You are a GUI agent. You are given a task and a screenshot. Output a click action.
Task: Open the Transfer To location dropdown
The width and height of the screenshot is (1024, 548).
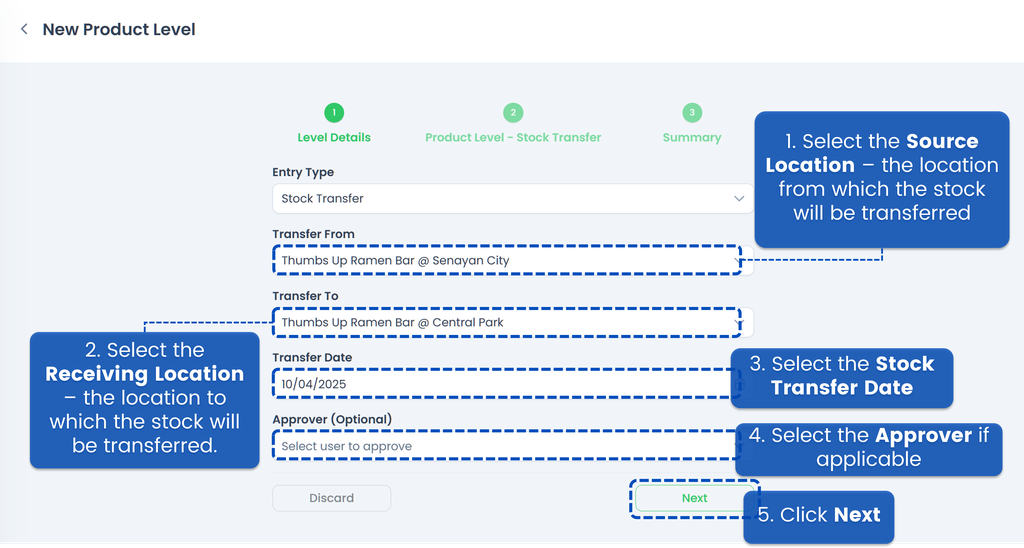click(x=505, y=323)
